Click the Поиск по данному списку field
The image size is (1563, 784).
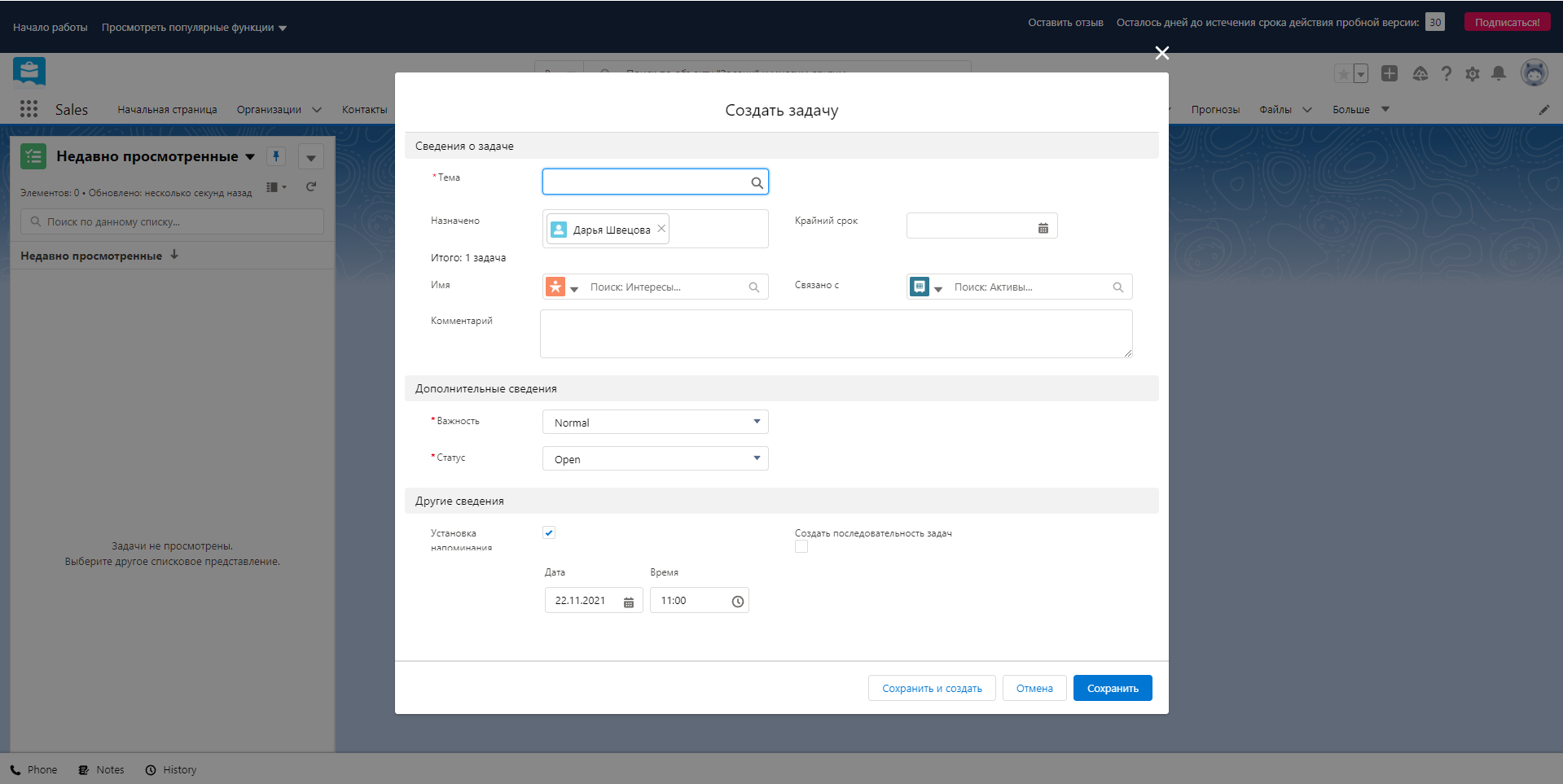tap(172, 221)
